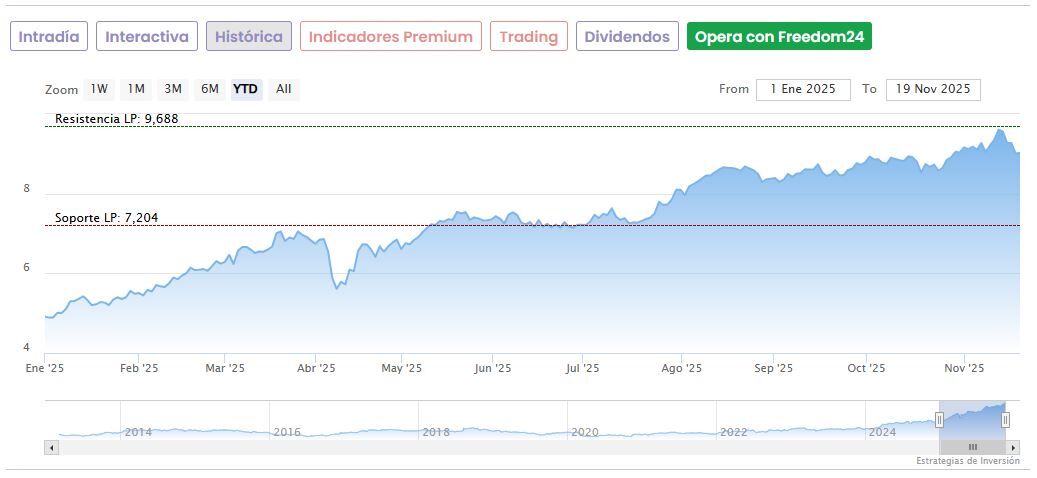This screenshot has height=478, width=1037.
Task: Open the Intradía tab
Action: 49,37
